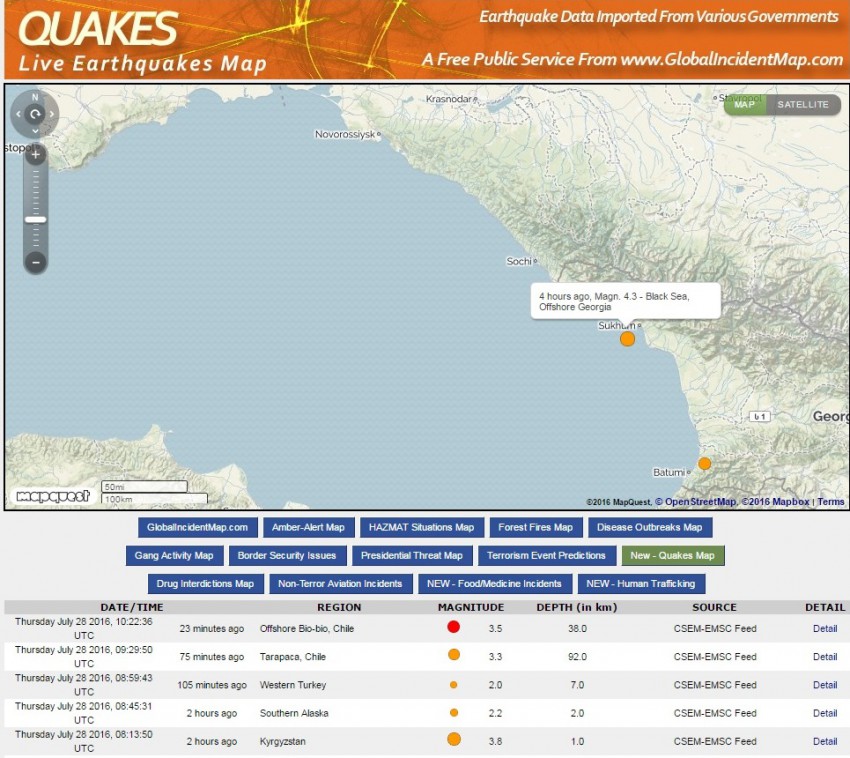Select the Map view toggle

[x=745, y=105]
